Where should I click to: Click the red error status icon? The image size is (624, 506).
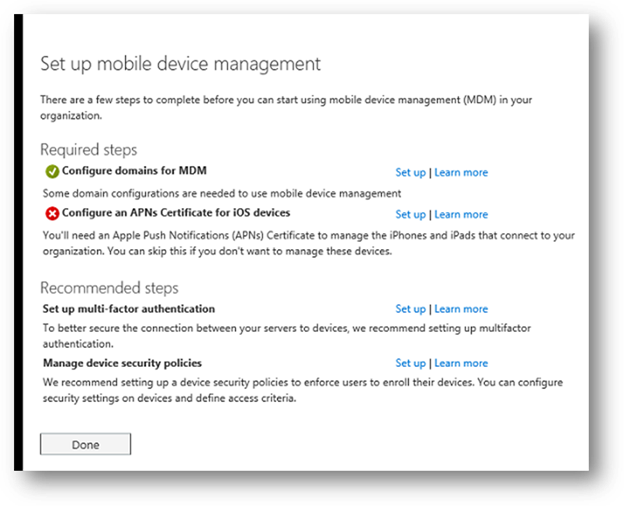(x=52, y=213)
